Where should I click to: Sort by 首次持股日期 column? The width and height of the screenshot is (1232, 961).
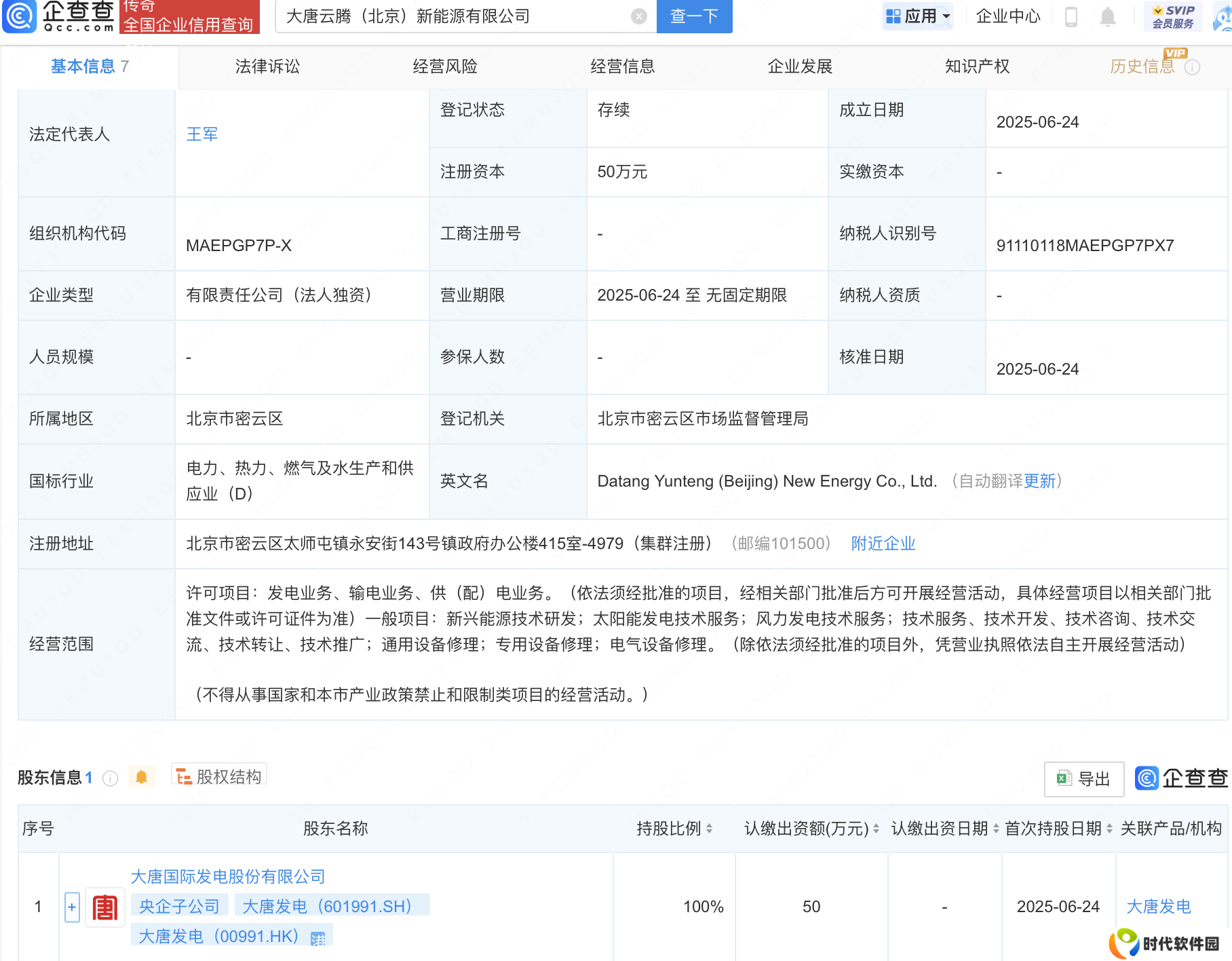coord(1109,829)
